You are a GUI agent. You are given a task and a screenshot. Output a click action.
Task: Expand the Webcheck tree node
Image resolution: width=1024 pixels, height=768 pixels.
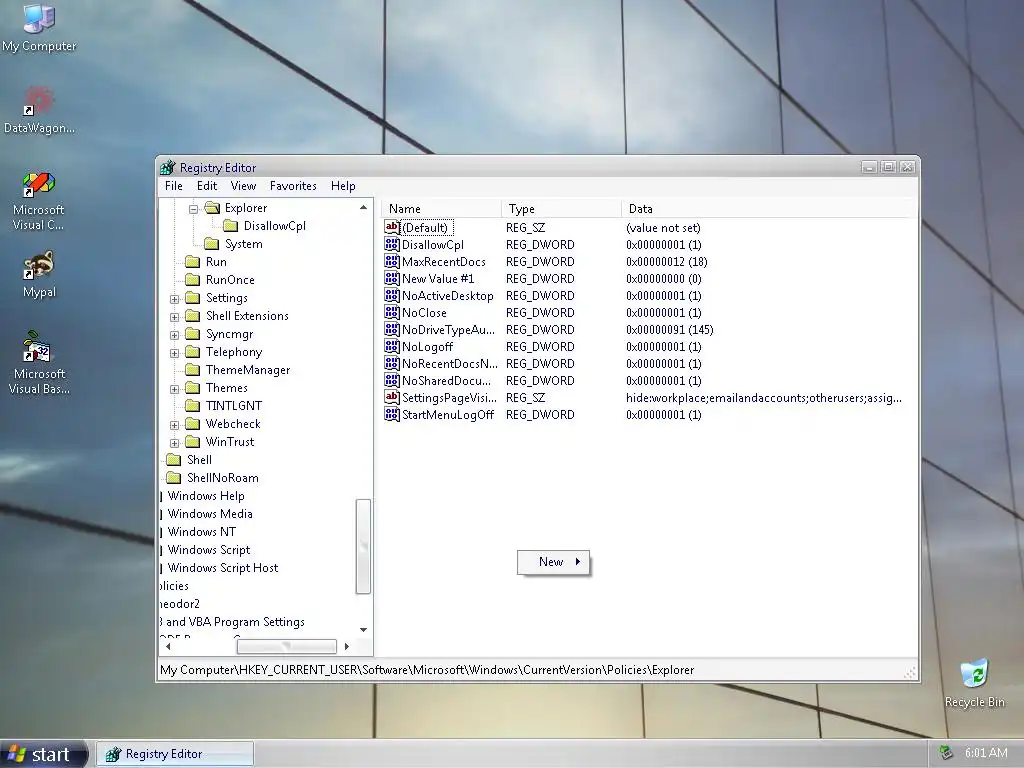pos(174,425)
